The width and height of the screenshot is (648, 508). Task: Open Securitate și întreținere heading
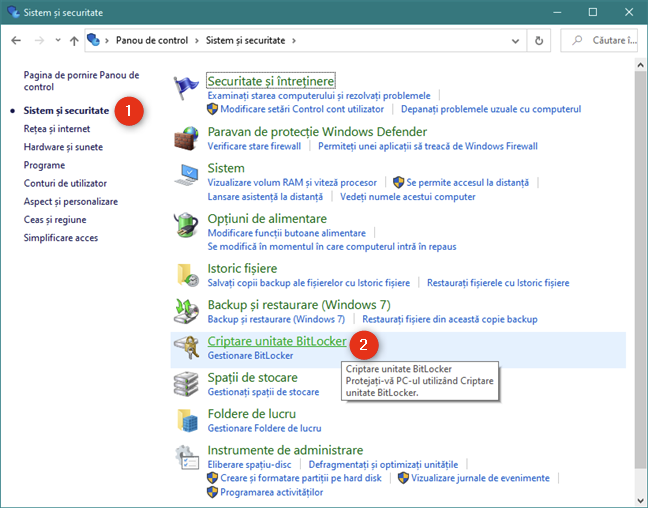(x=271, y=81)
